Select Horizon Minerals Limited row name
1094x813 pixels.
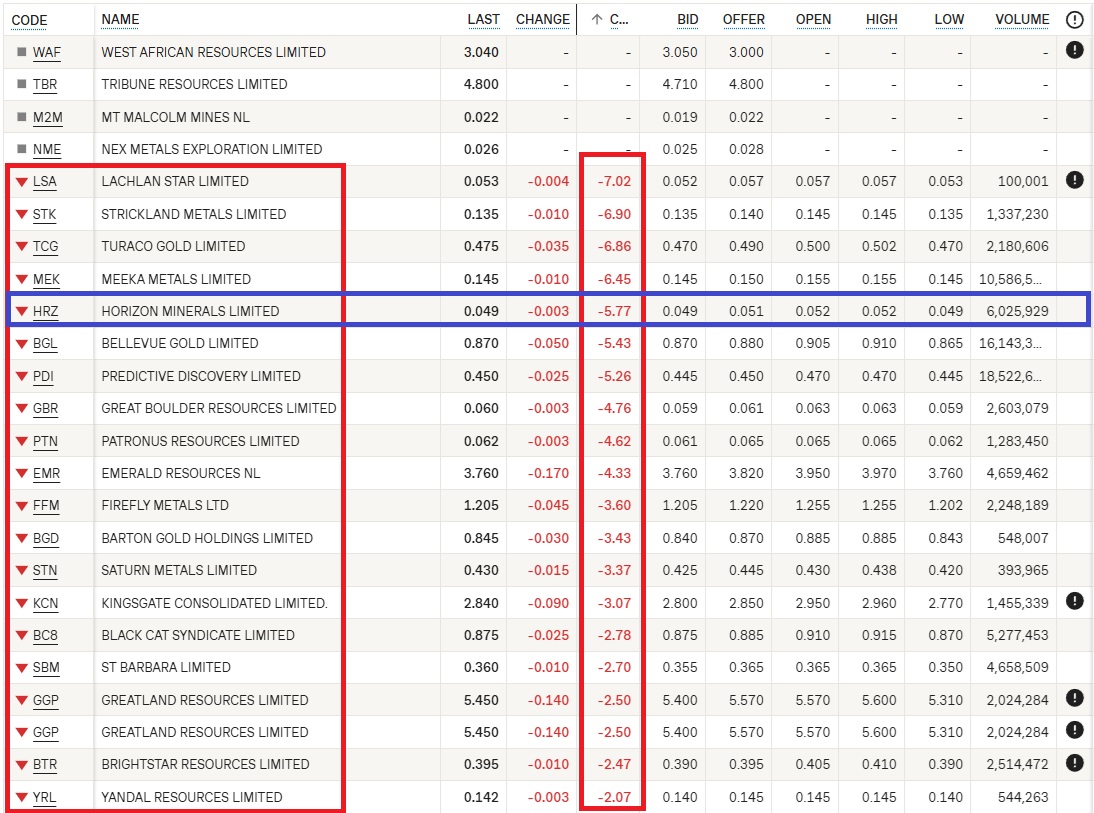(x=190, y=311)
